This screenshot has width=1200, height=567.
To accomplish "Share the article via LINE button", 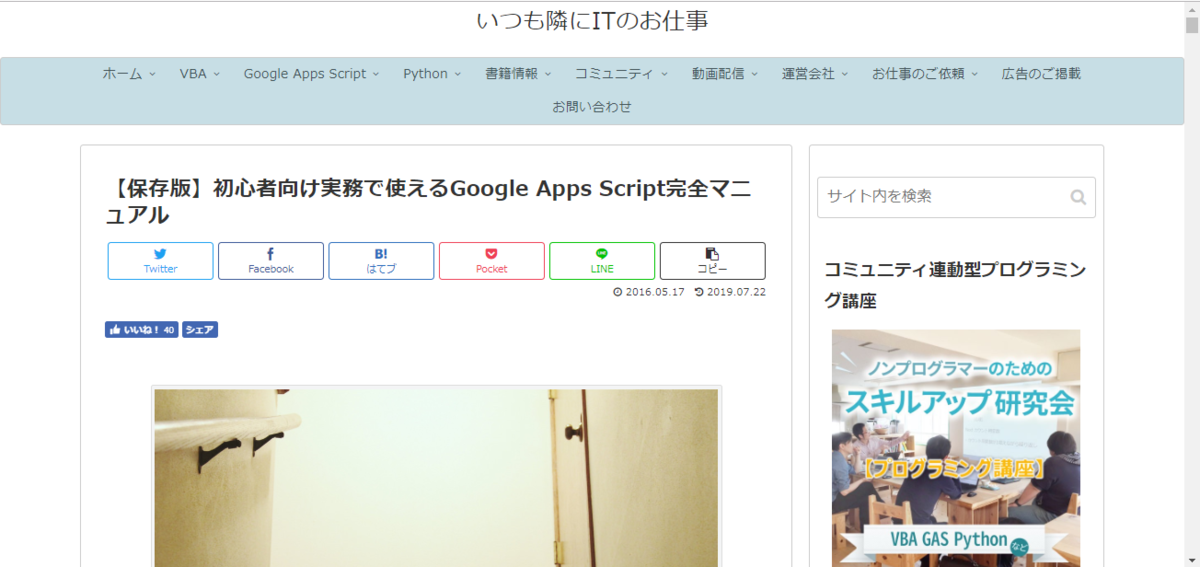I will click(x=602, y=261).
